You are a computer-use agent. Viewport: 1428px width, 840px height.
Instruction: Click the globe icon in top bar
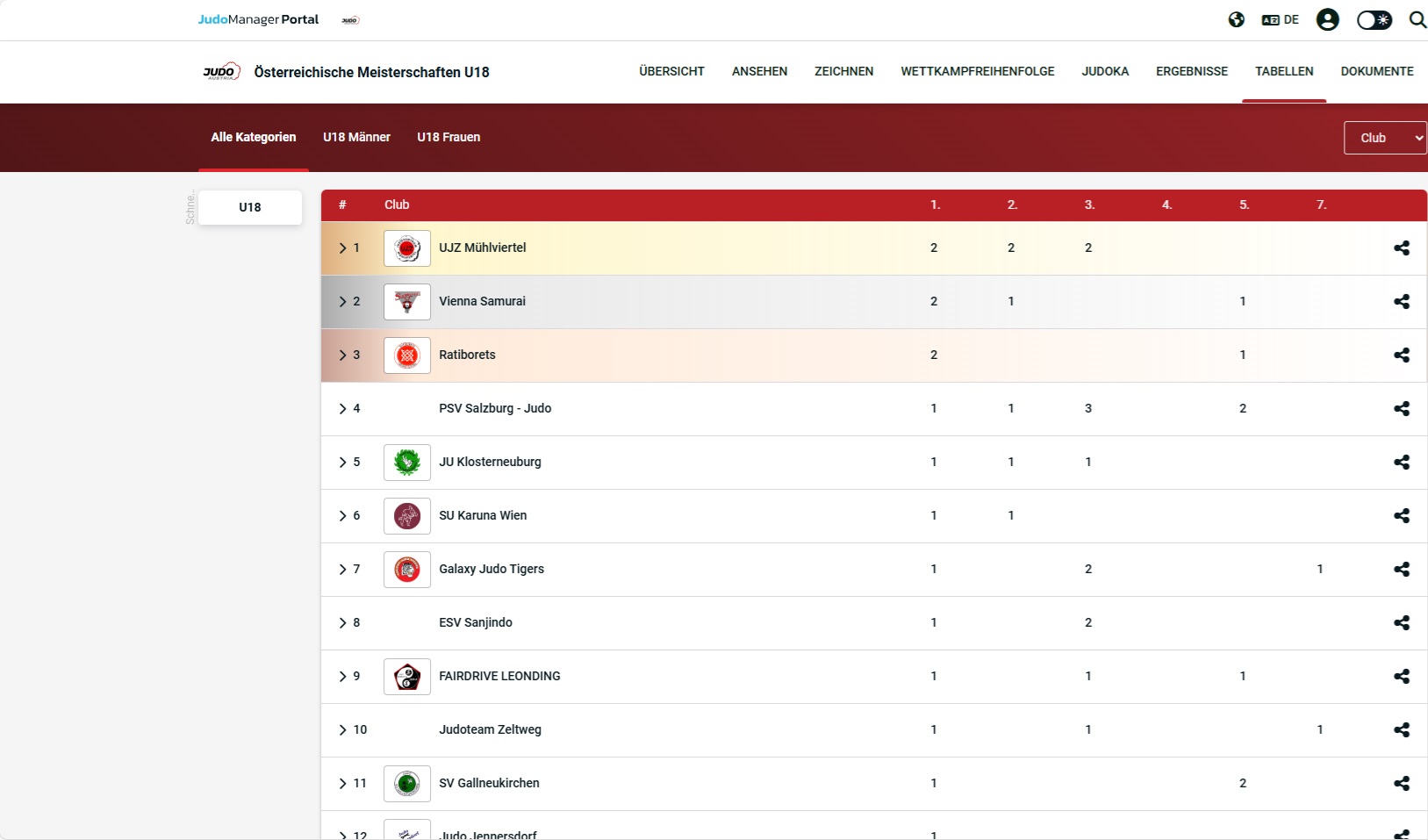click(x=1236, y=19)
